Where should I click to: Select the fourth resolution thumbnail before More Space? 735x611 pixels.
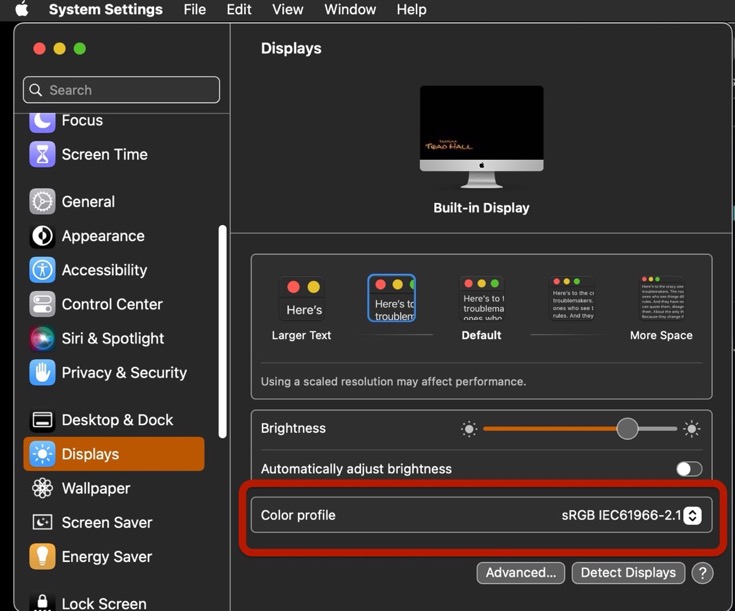tap(572, 298)
